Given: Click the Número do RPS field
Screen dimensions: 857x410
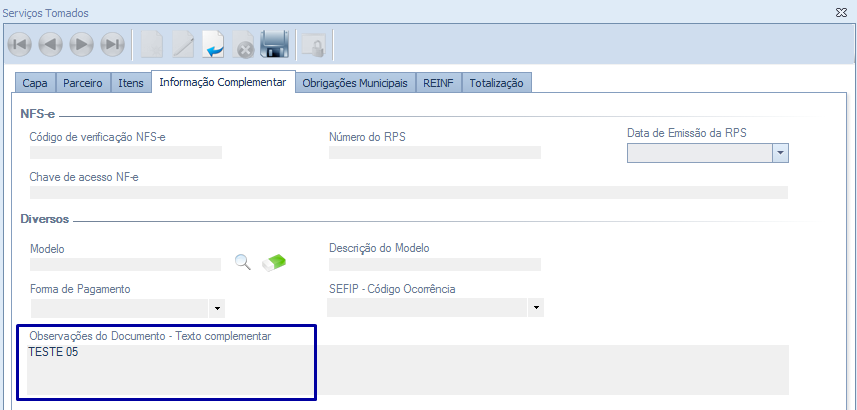Looking at the screenshot, I should 435,153.
